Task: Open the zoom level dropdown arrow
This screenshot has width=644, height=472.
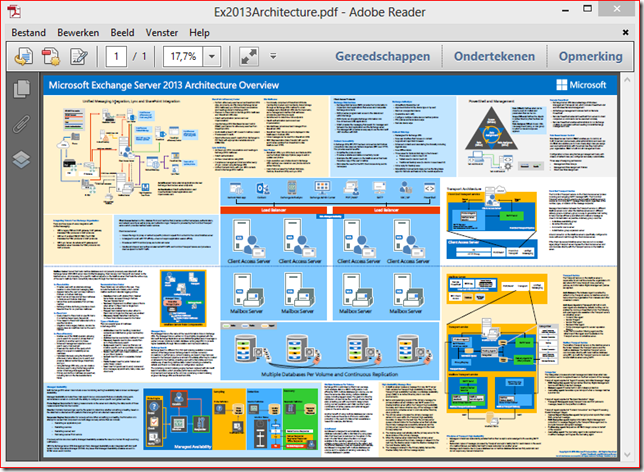Action: (x=212, y=56)
